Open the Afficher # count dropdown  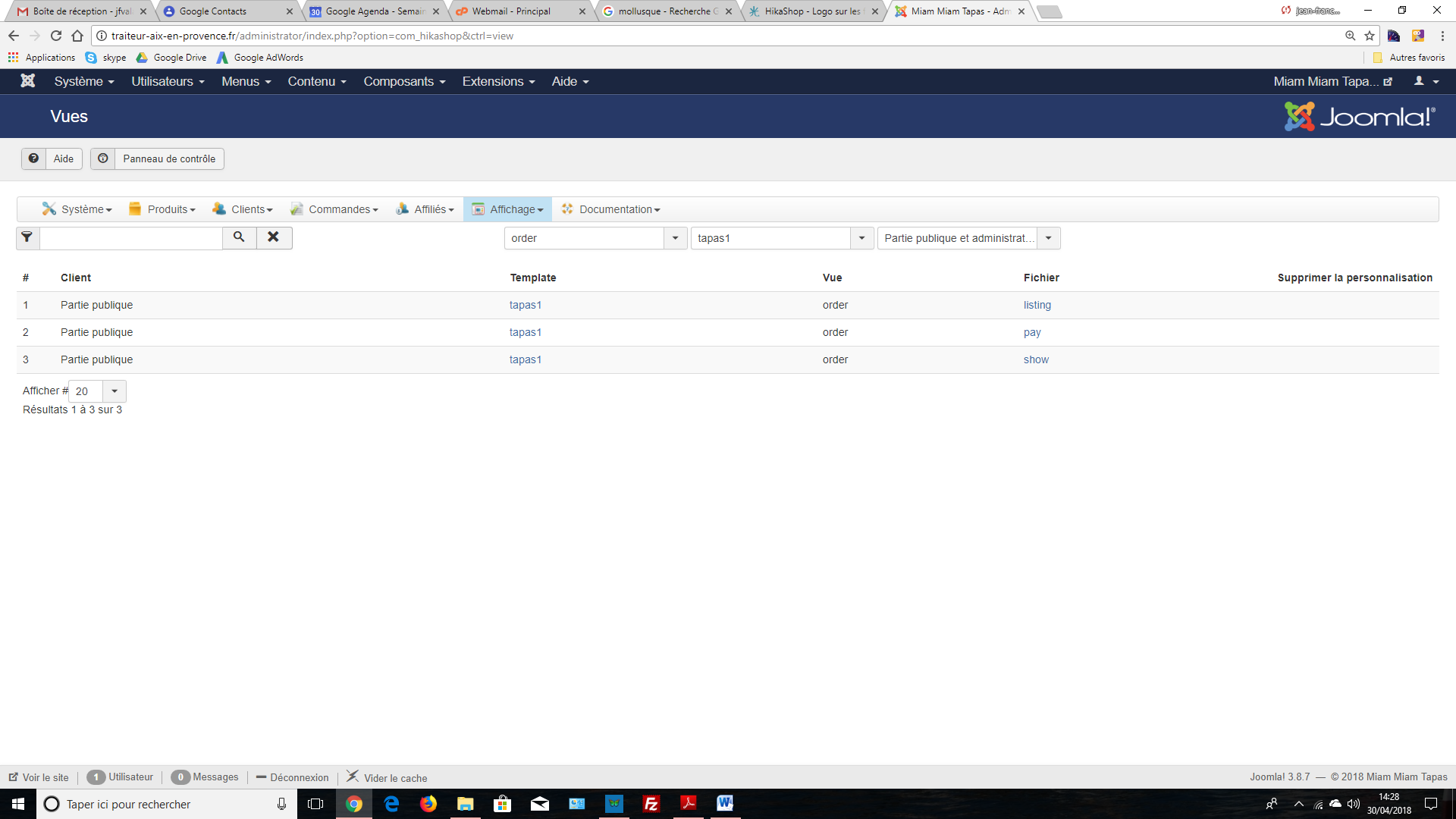(x=114, y=391)
